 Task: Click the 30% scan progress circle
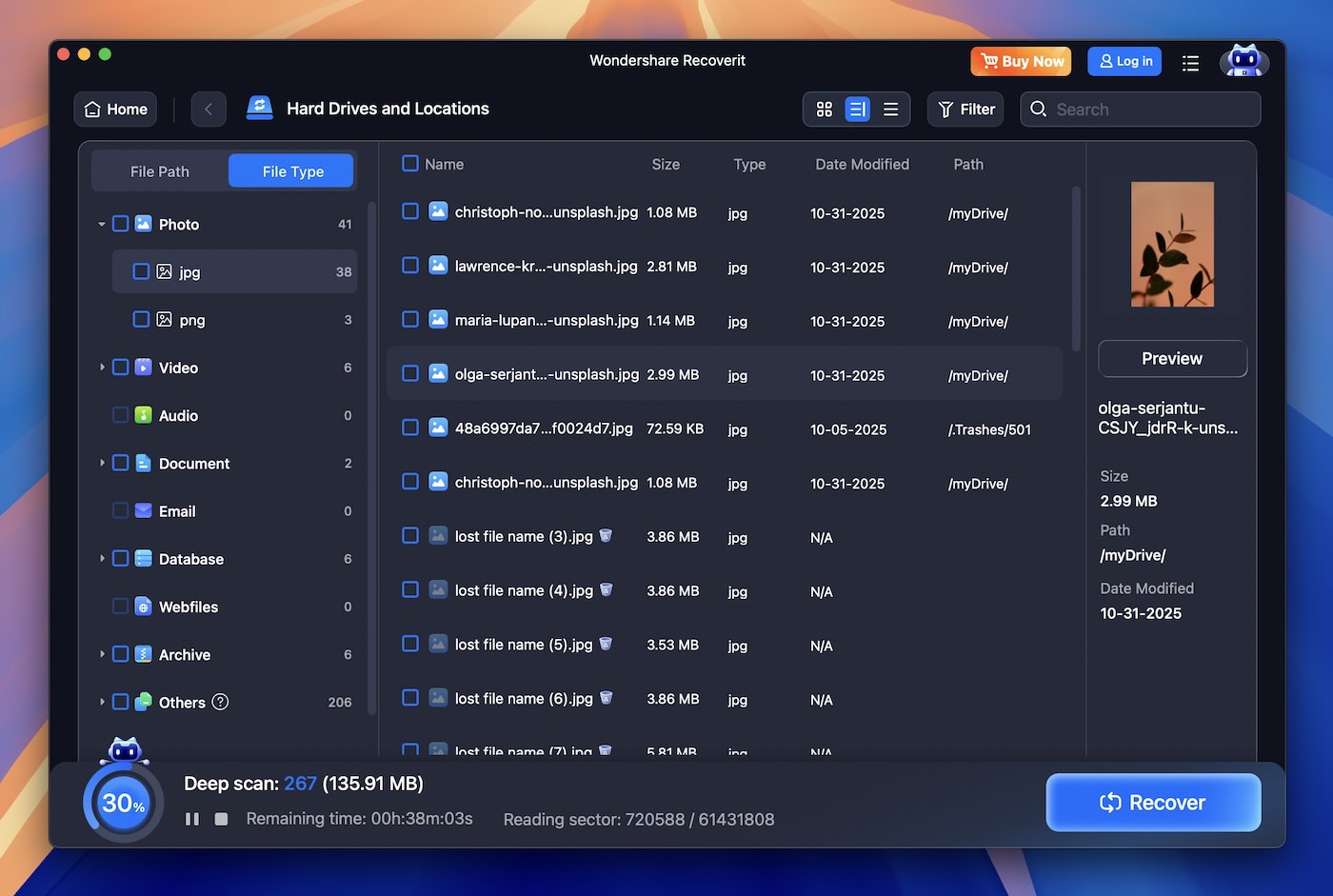(x=122, y=803)
